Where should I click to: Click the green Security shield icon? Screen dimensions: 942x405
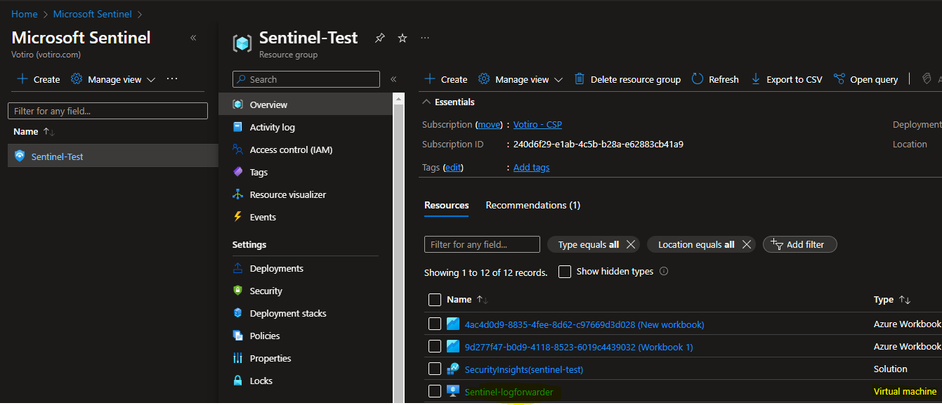(x=238, y=291)
